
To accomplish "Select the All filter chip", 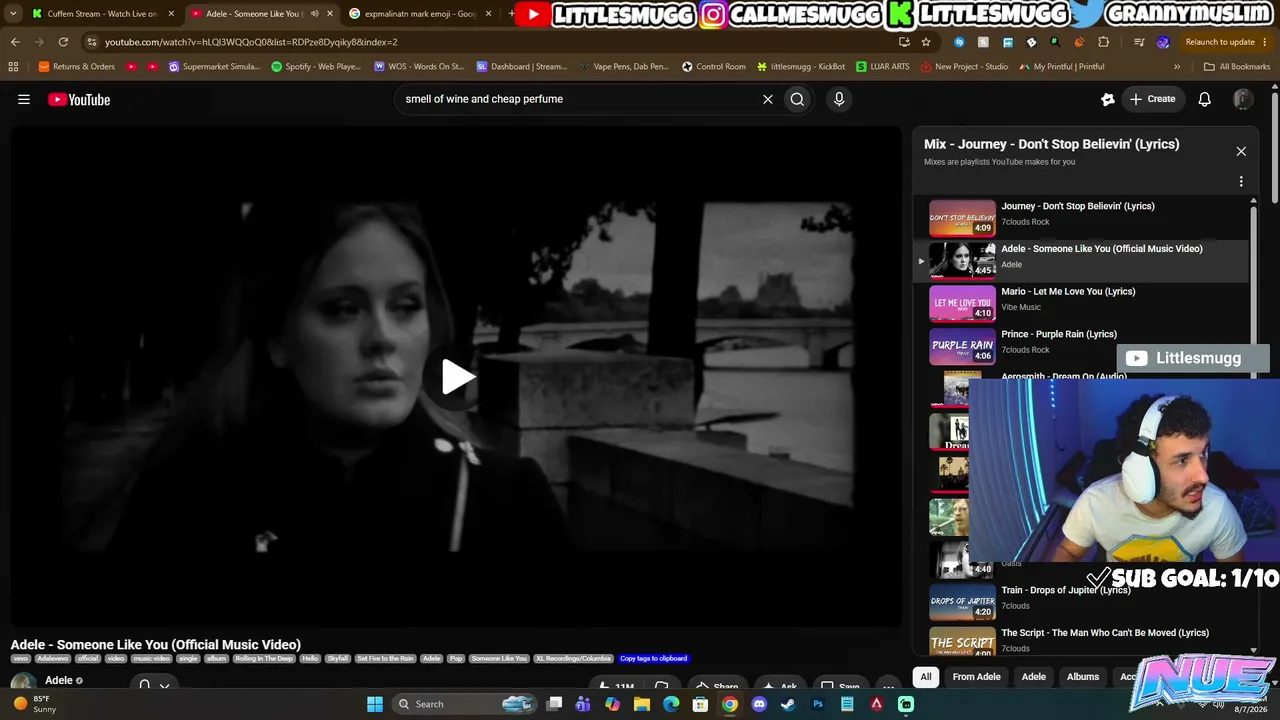I will [x=926, y=677].
